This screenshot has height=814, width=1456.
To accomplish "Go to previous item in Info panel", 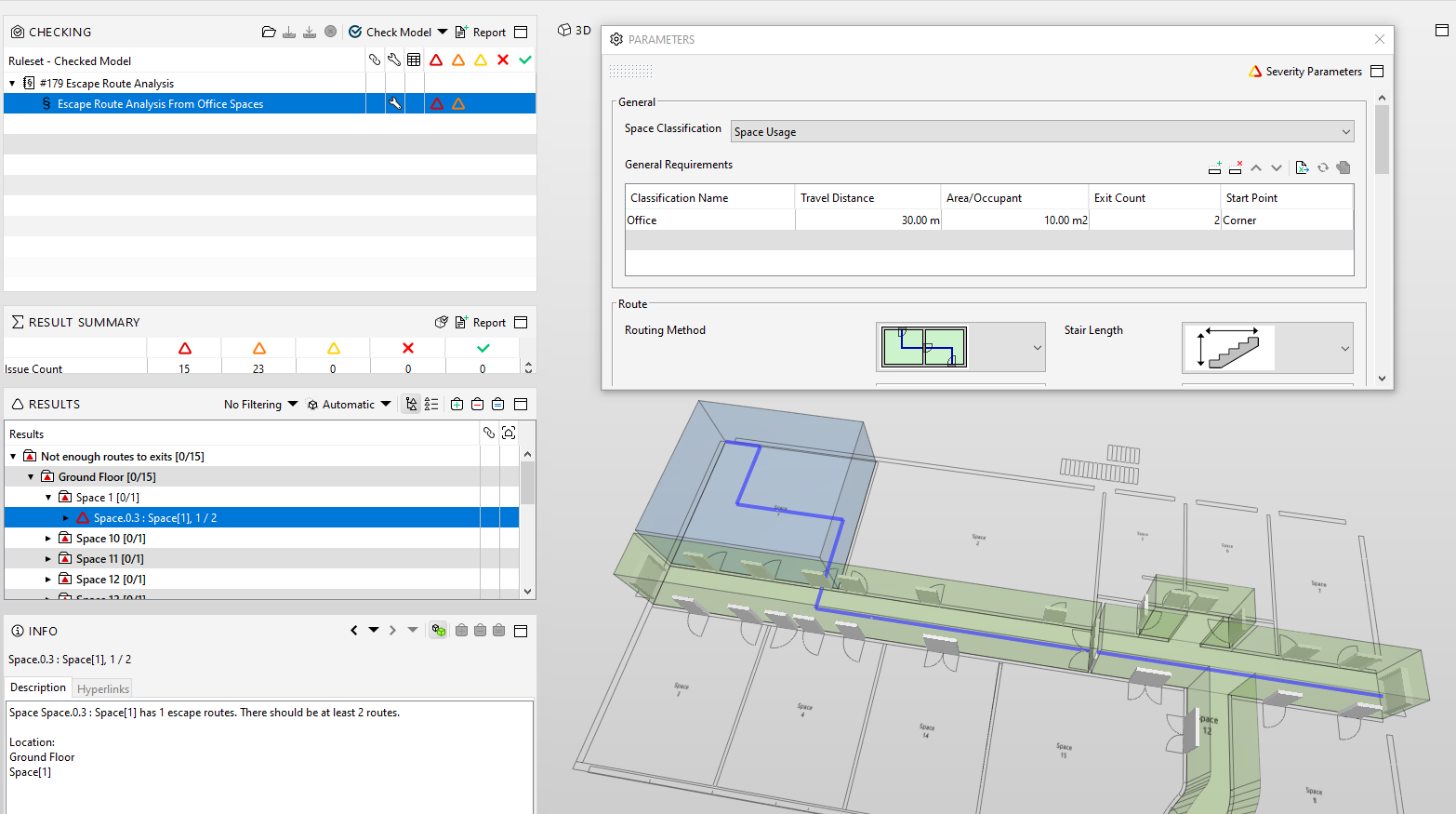I will pyautogui.click(x=354, y=630).
